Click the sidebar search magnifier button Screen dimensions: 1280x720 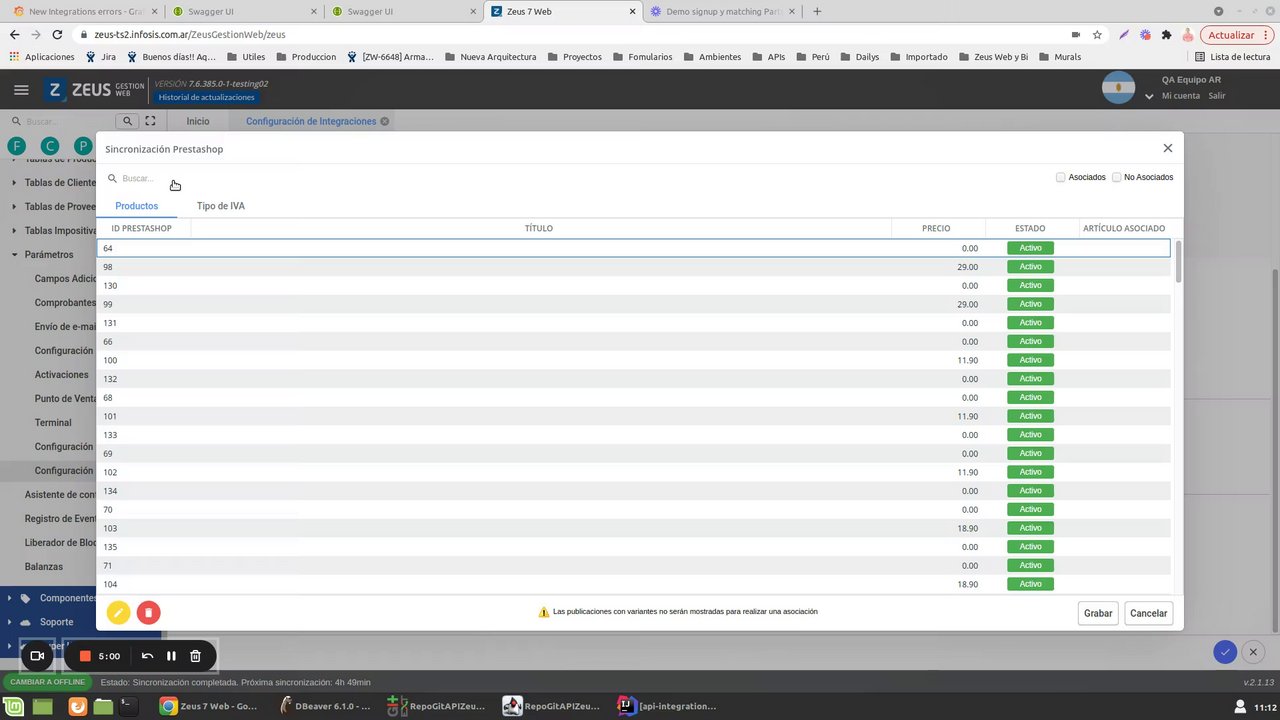tap(127, 121)
